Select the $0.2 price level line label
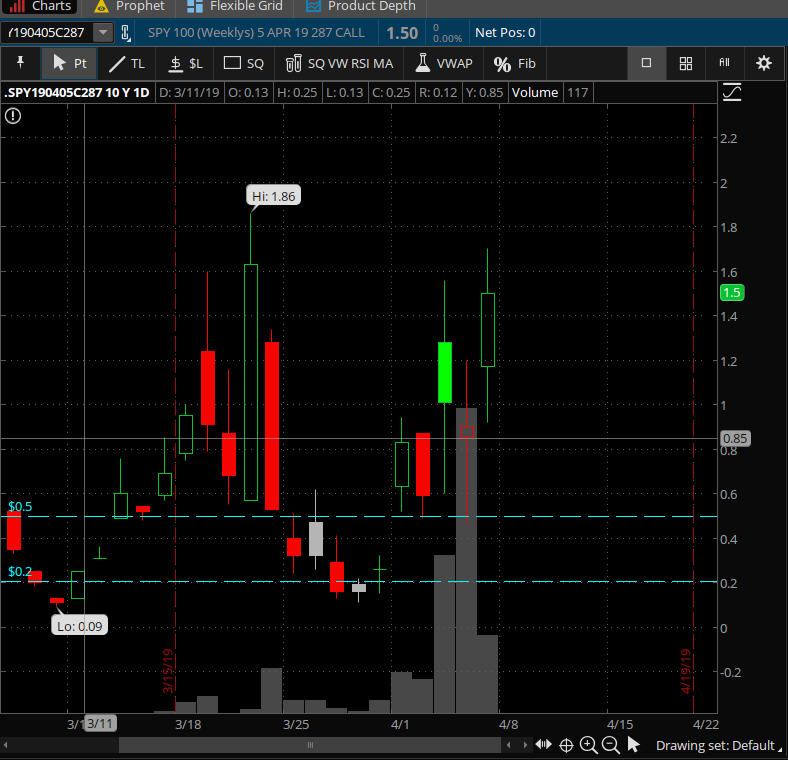 pyautogui.click(x=20, y=572)
